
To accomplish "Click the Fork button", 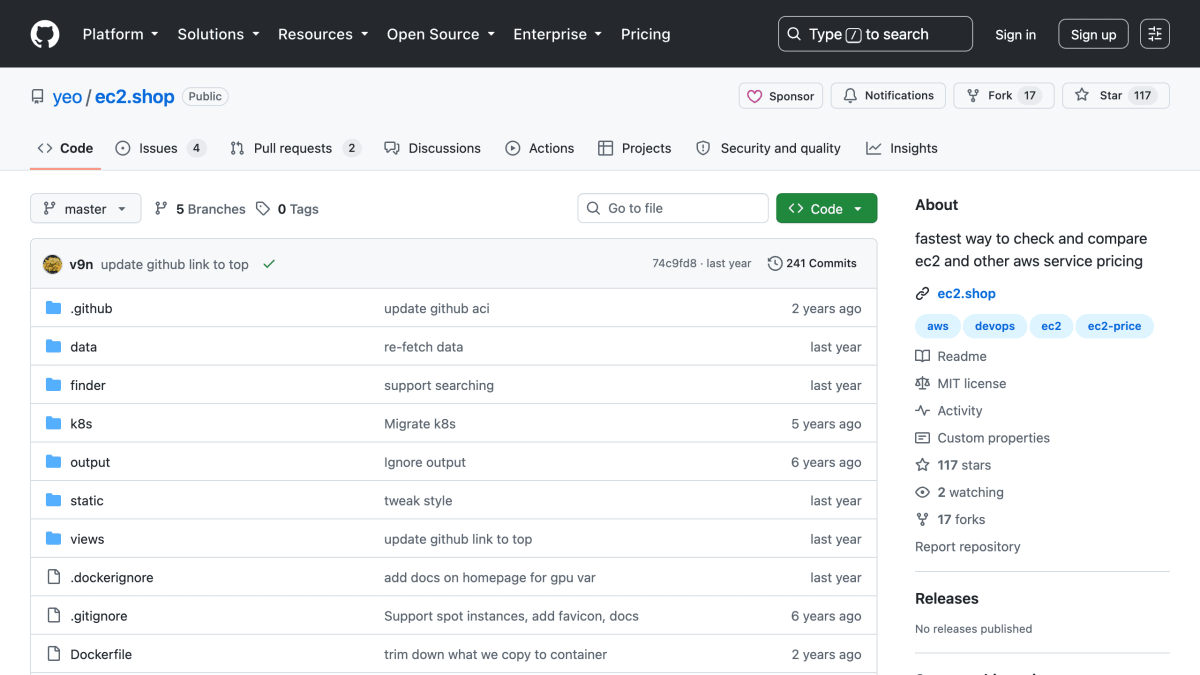I will pyautogui.click(x=1003, y=96).
